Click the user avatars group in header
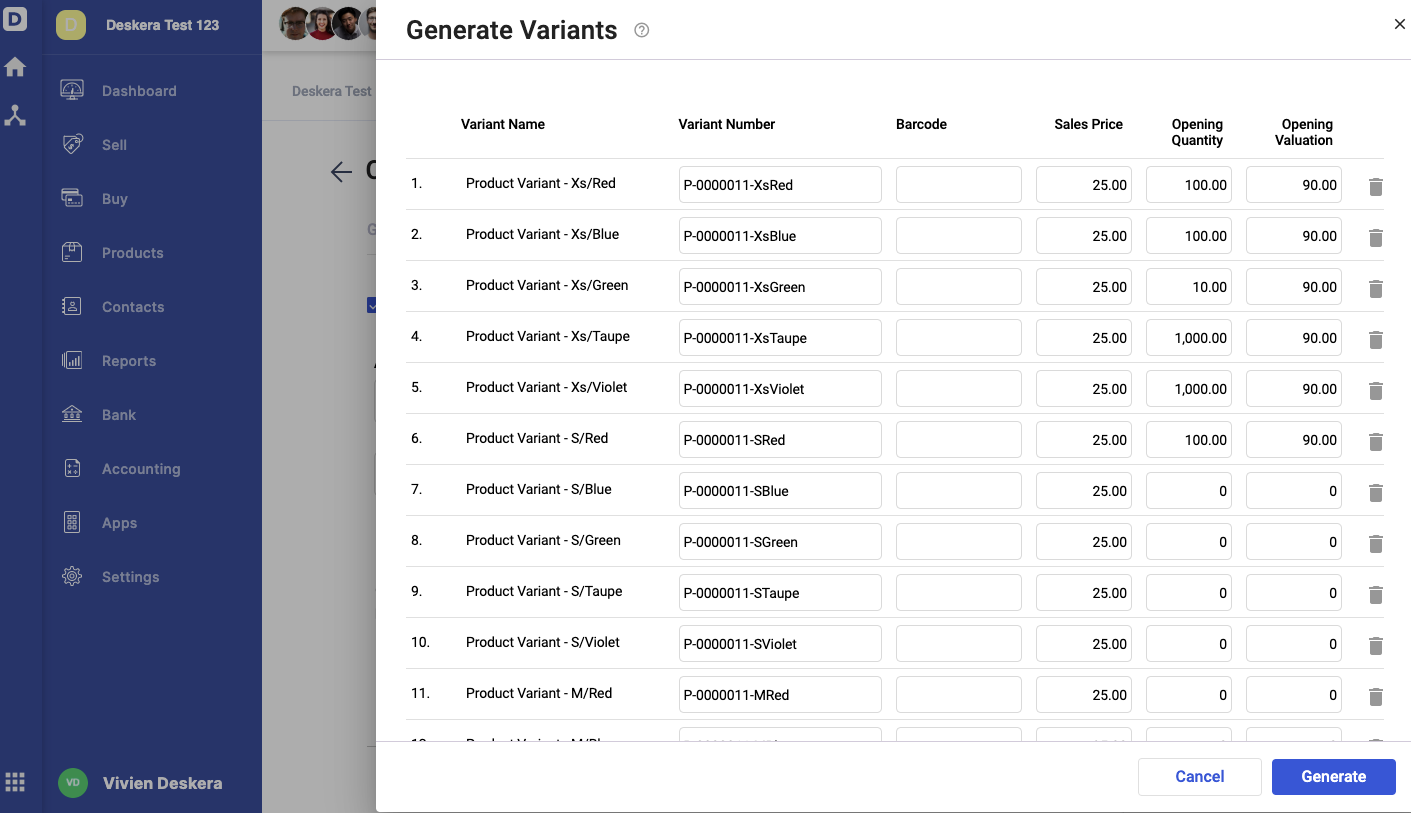 327,23
